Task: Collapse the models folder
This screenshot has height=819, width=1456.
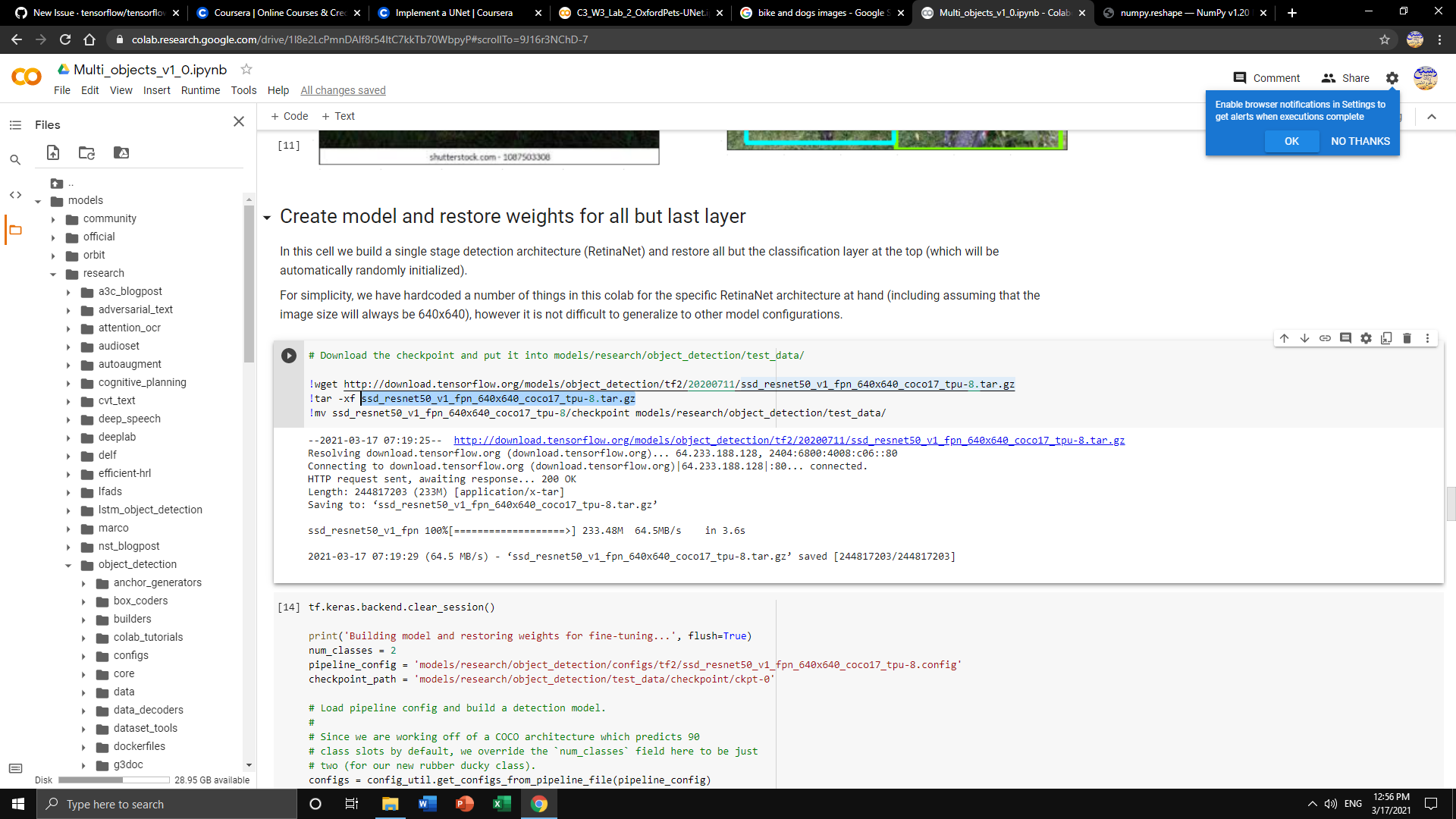Action: tap(38, 201)
